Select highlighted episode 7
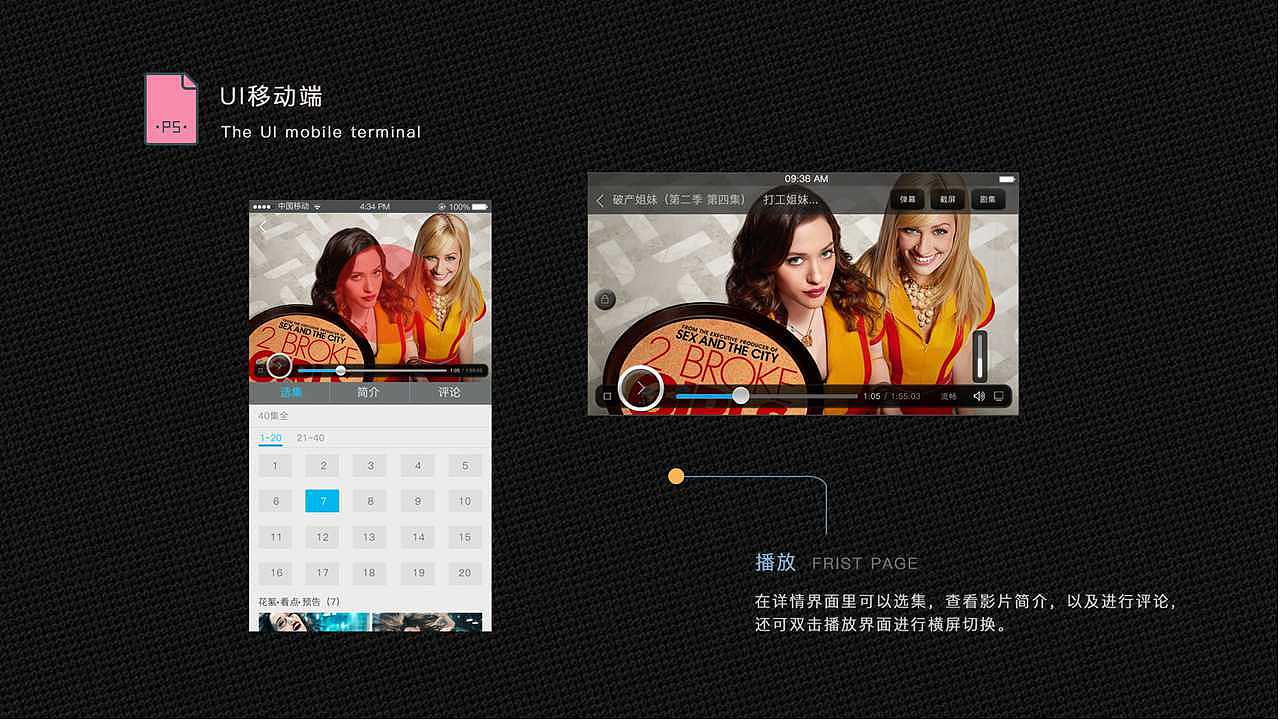1280x720 pixels. (323, 501)
